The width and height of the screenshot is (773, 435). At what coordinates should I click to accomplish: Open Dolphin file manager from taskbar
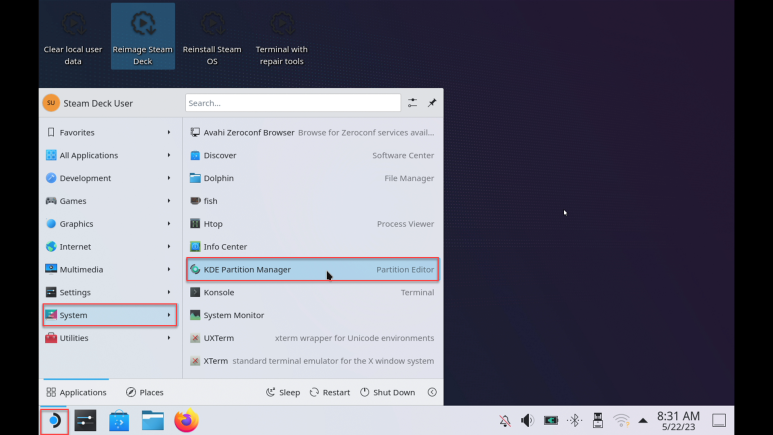pyautogui.click(x=153, y=421)
